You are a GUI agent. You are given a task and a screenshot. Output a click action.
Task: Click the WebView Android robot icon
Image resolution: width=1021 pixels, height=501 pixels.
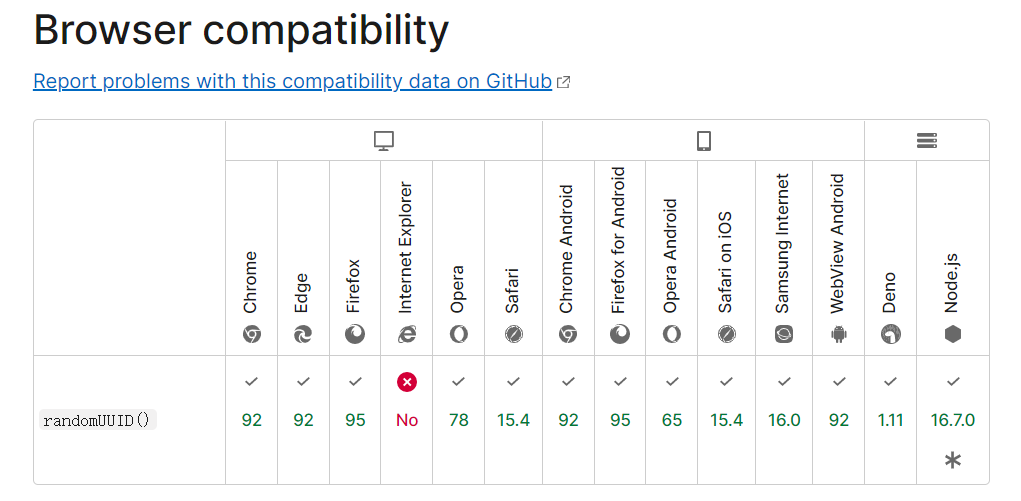(839, 335)
